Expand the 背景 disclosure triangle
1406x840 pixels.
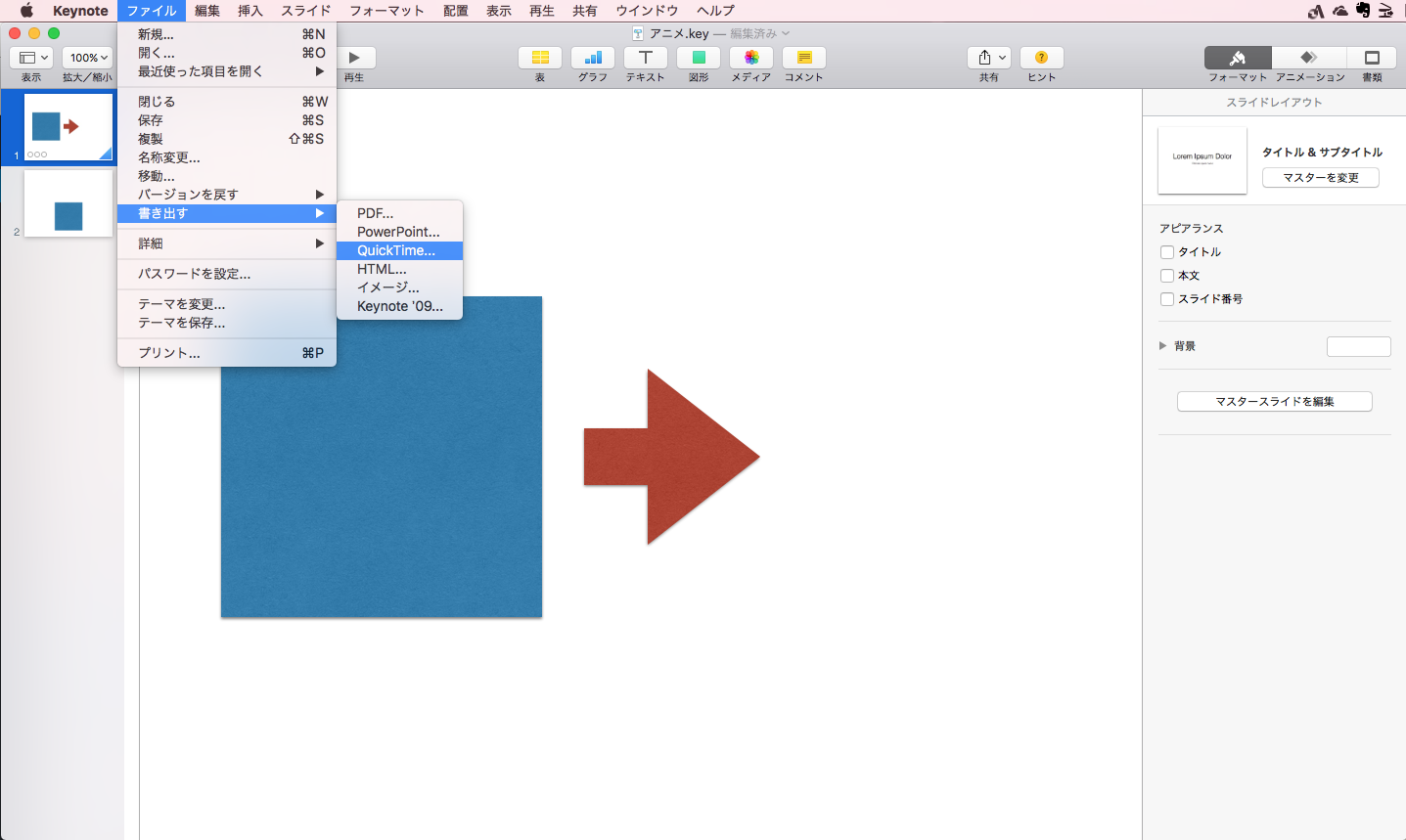point(1163,346)
